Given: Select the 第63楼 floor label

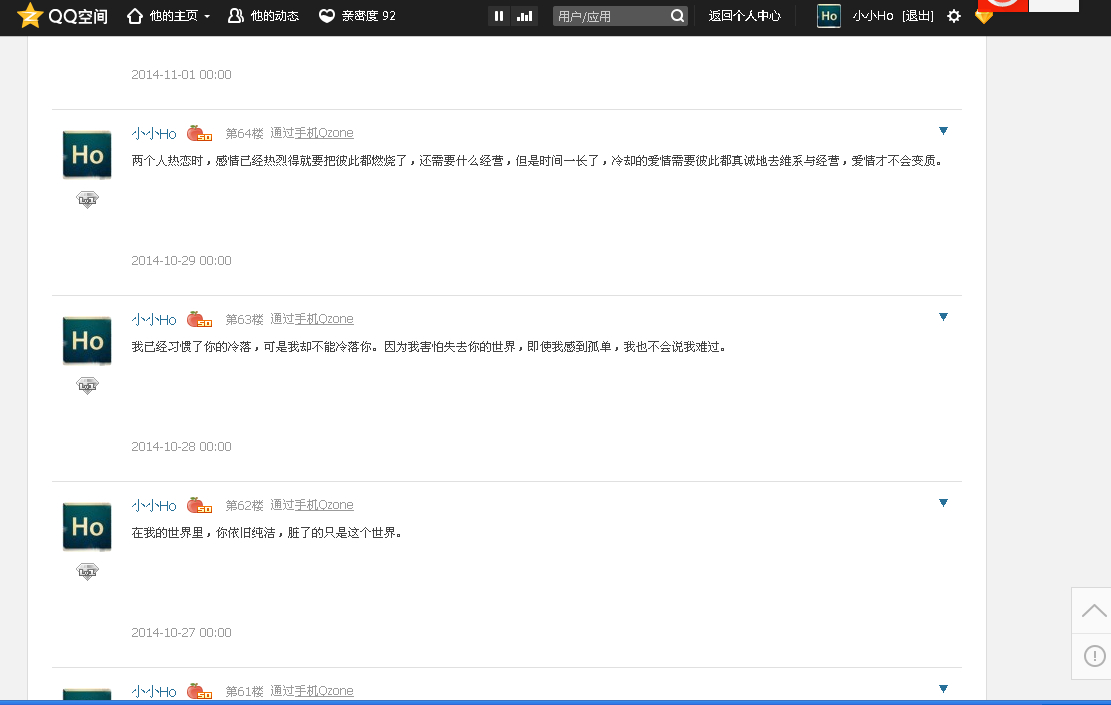Looking at the screenshot, I should coord(244,320).
